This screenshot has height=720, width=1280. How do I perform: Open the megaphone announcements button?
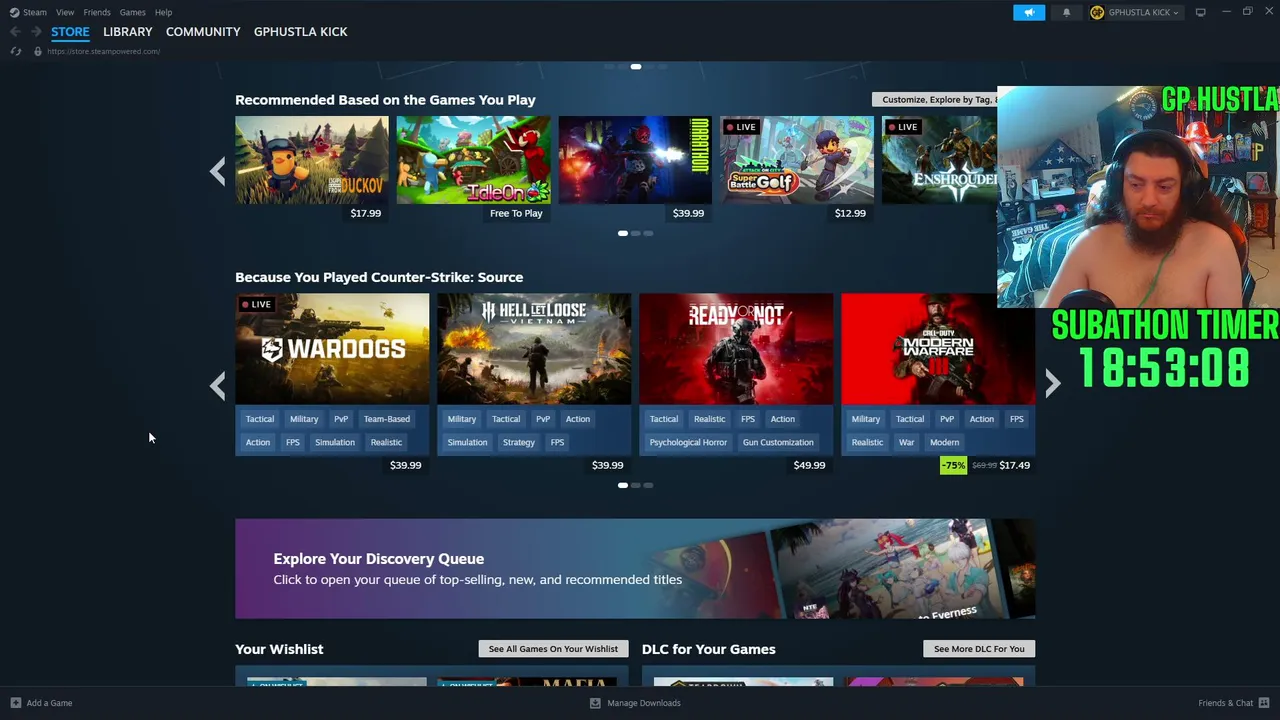pos(1029,12)
